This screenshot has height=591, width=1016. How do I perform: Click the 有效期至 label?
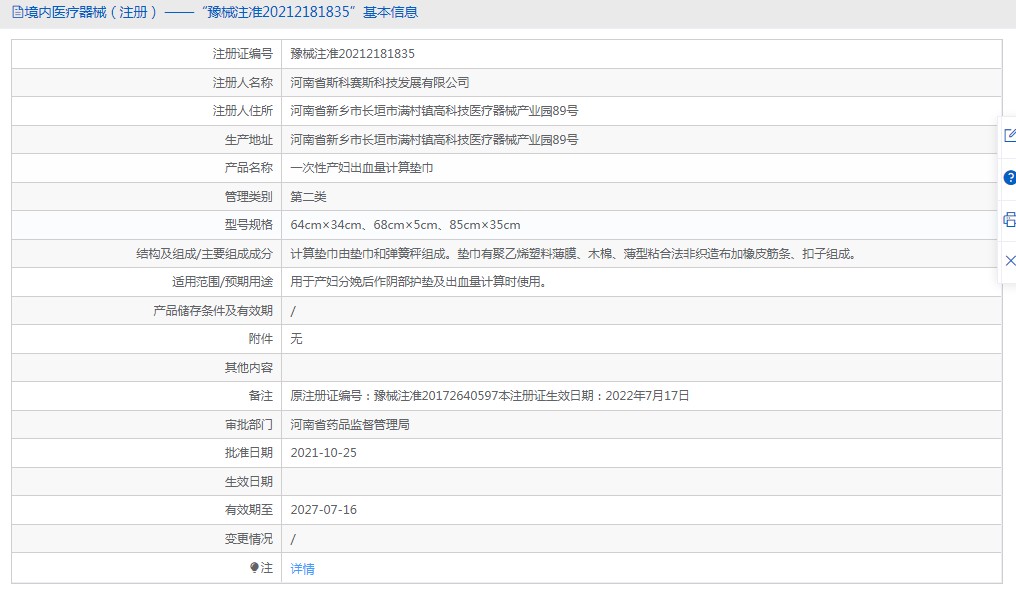[x=249, y=510]
